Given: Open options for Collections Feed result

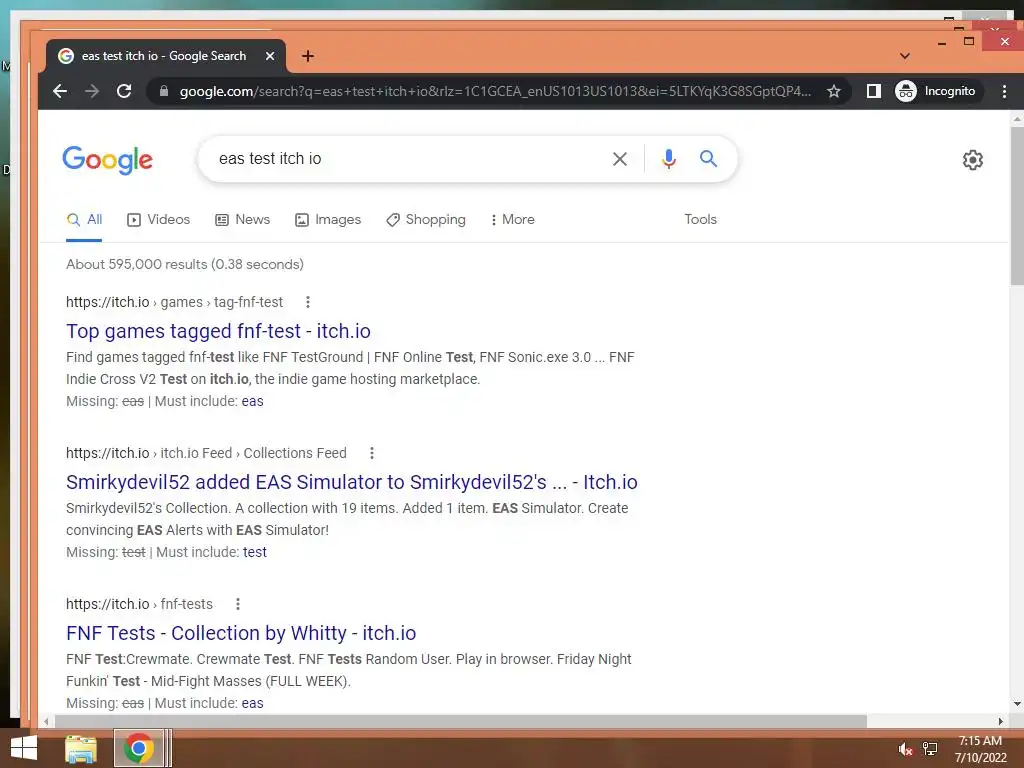Looking at the screenshot, I should click(372, 453).
